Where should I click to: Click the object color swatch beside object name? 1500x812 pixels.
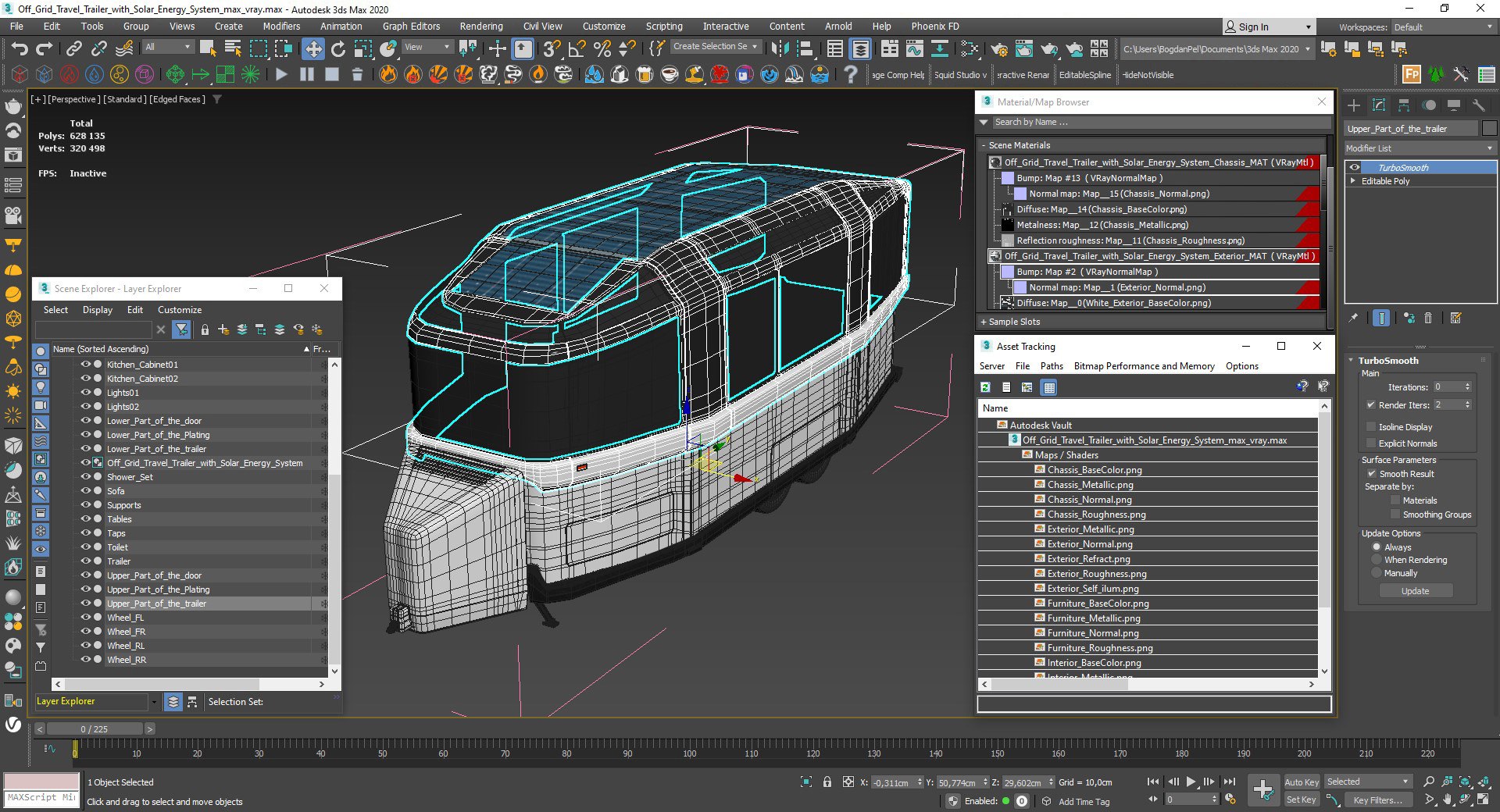coord(1489,129)
